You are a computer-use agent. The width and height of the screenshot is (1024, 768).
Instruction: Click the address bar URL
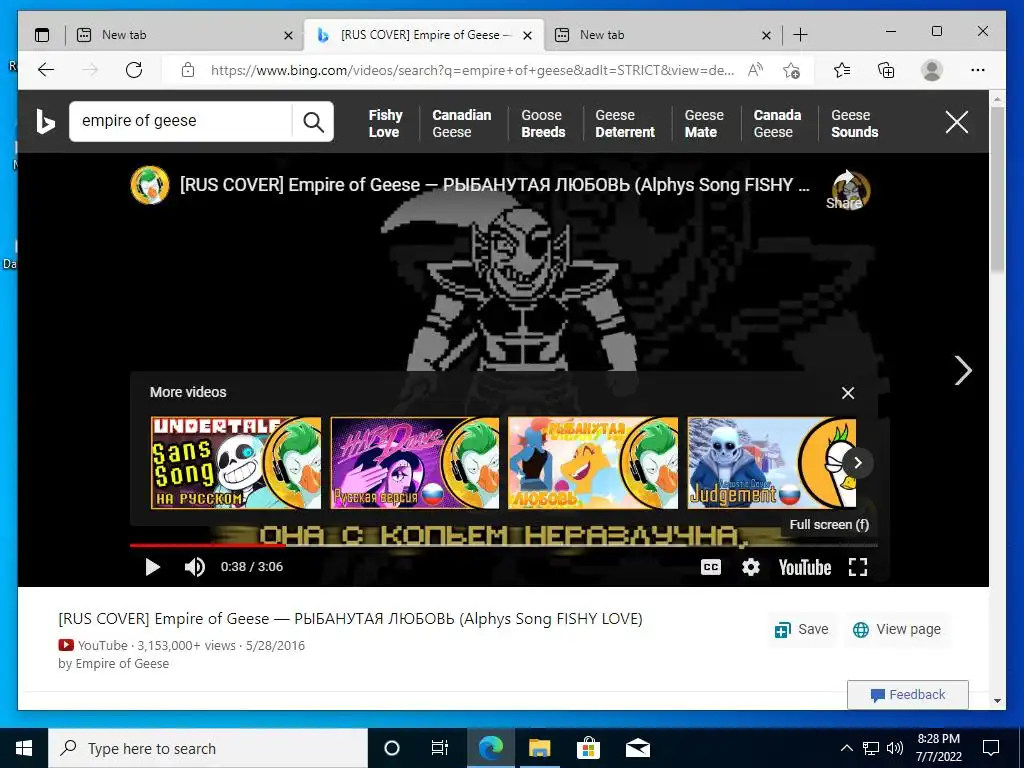[x=472, y=70]
